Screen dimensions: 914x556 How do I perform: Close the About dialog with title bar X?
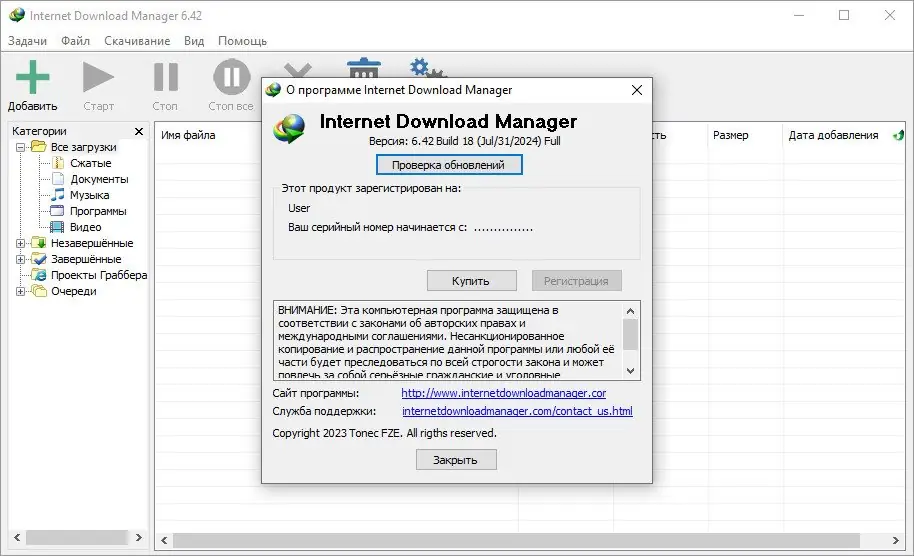coord(637,90)
